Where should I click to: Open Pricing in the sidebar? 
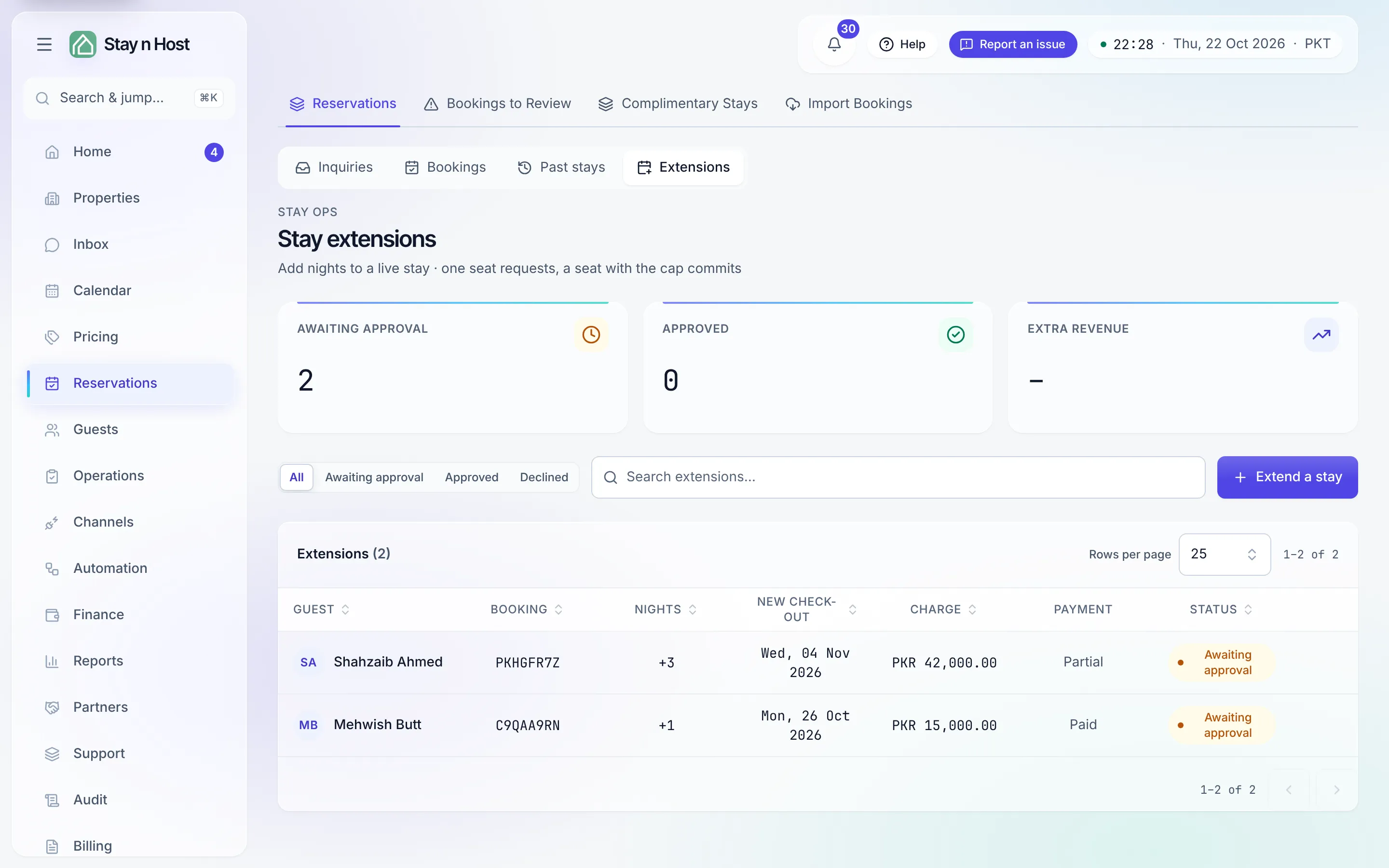(130, 337)
